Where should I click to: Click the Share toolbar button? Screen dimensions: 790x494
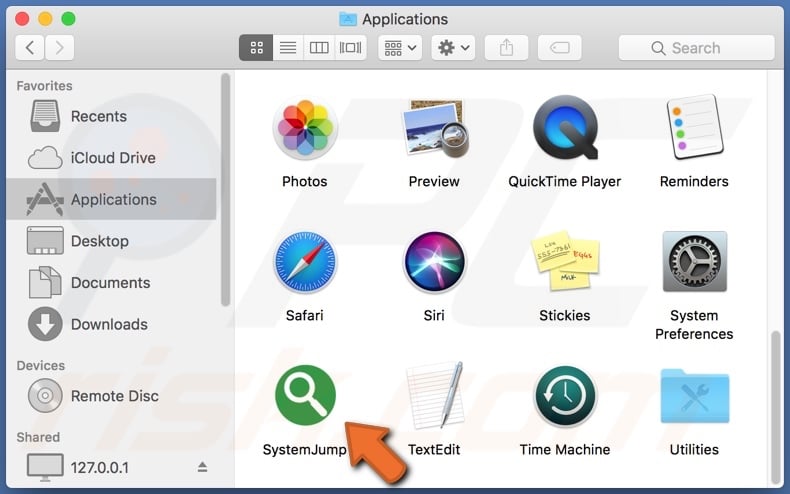pos(506,48)
